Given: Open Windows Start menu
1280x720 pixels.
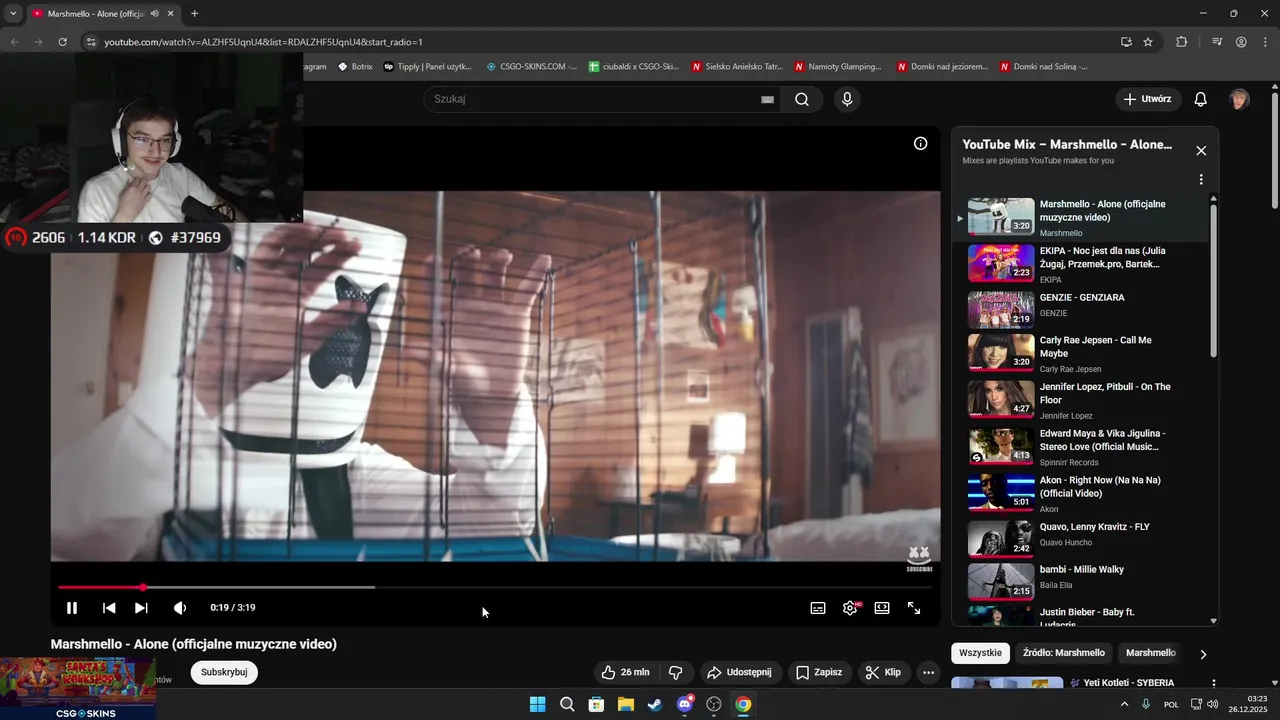Looking at the screenshot, I should click(x=537, y=704).
